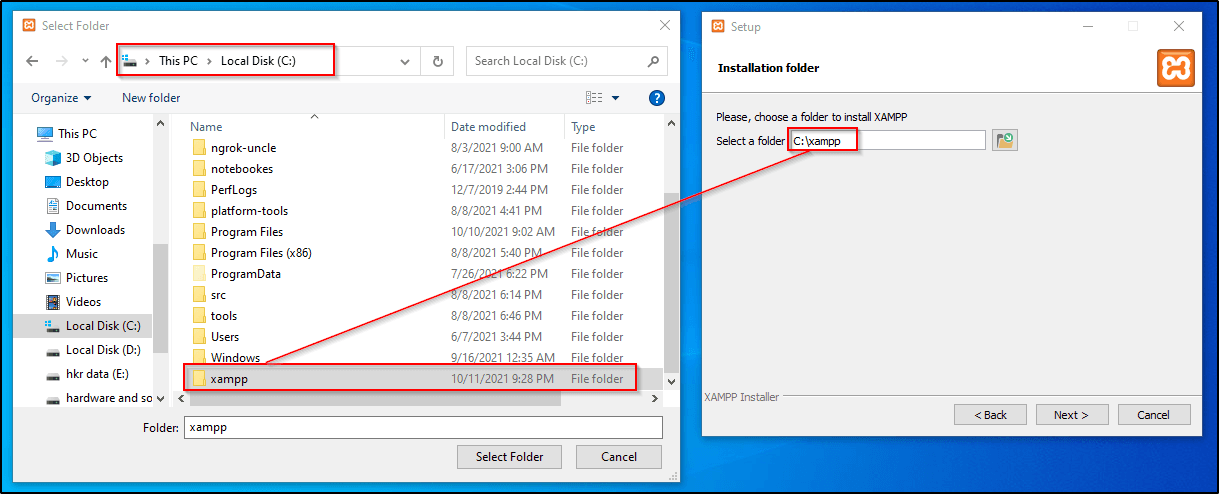Viewport: 1219px width, 494px height.
Task: Click the Back arrow in Select Folder dialog
Action: coord(32,61)
